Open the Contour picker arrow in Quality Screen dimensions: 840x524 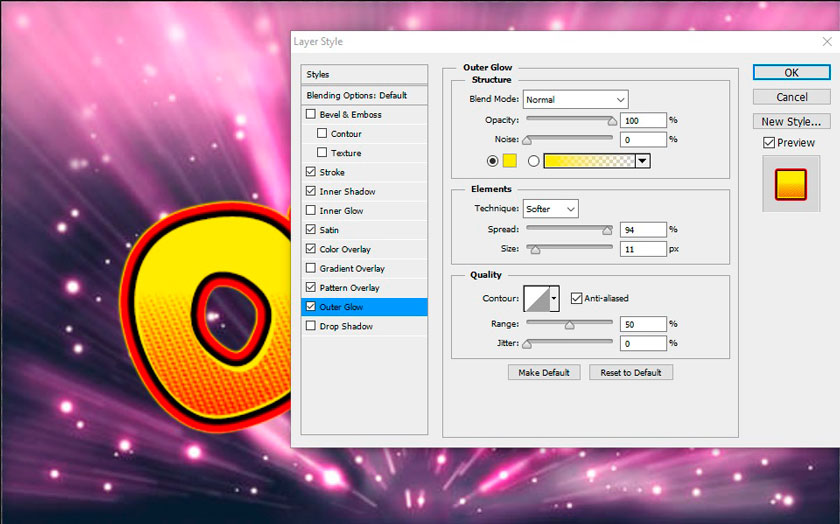[x=554, y=298]
